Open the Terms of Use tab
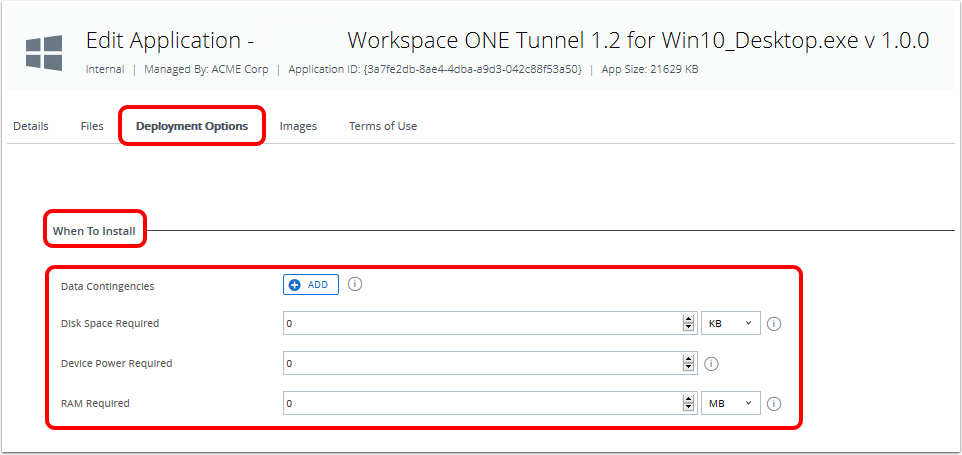The image size is (962, 455). (x=383, y=127)
